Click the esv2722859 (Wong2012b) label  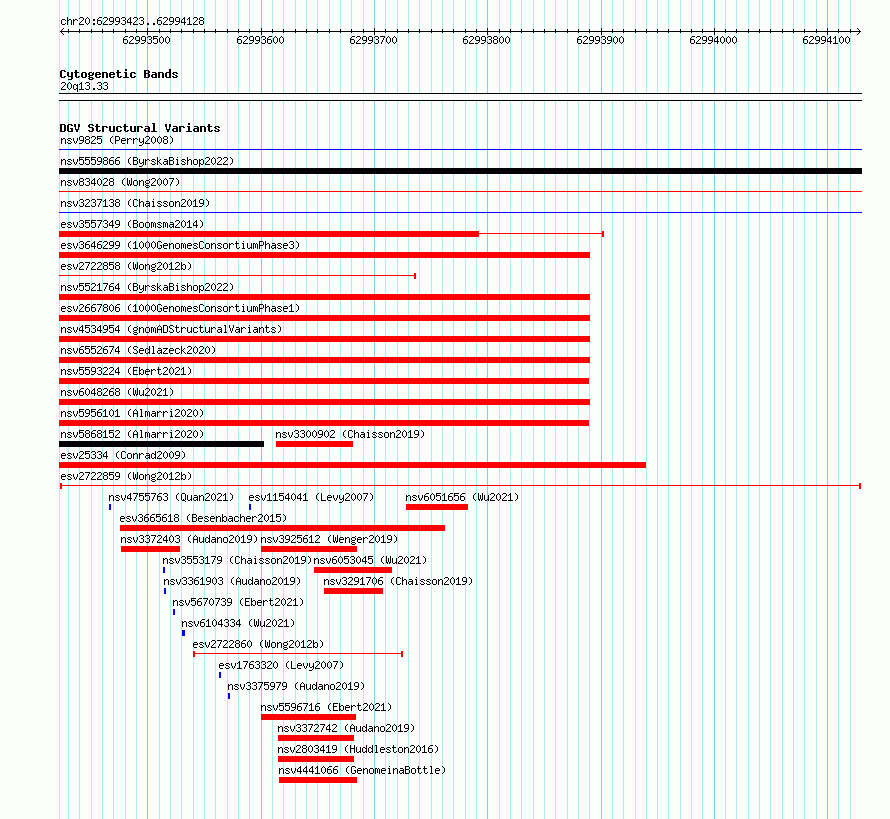coord(126,476)
